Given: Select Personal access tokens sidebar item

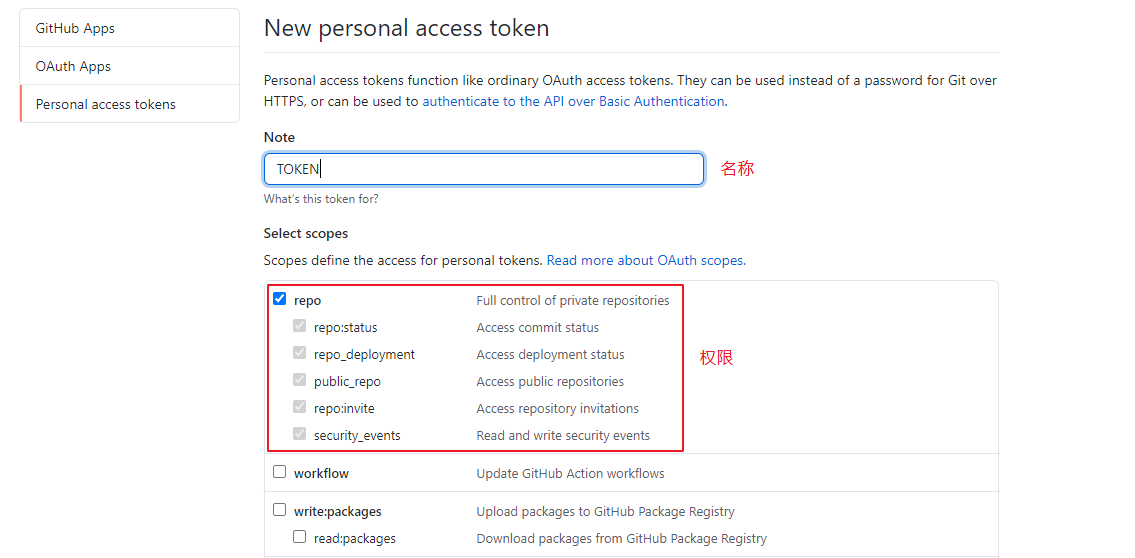Looking at the screenshot, I should pos(130,104).
